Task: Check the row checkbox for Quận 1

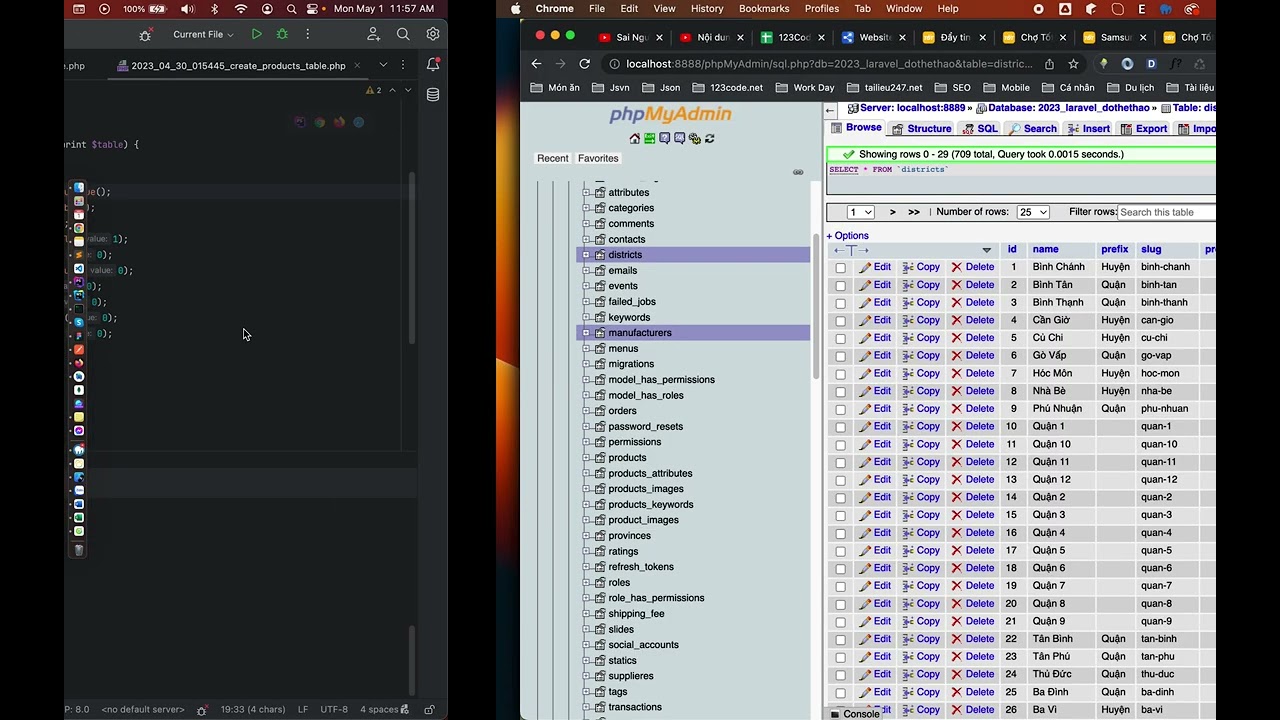Action: [840, 427]
